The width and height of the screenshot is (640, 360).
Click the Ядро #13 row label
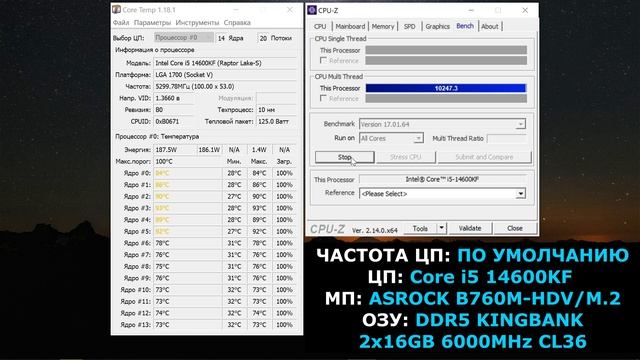(136, 325)
